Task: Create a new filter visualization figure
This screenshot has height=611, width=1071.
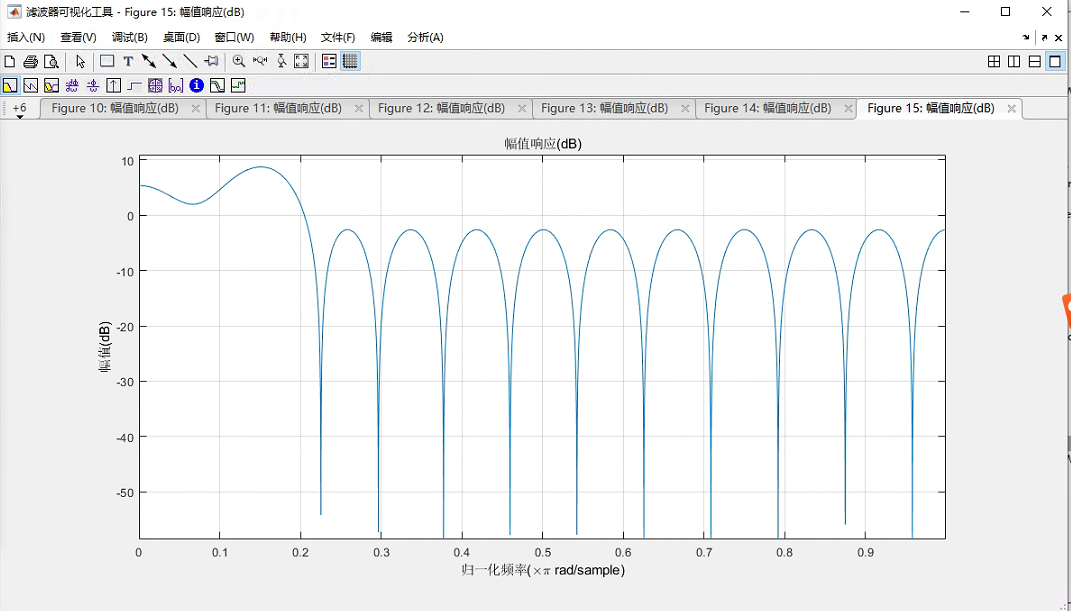Action: pos(10,61)
